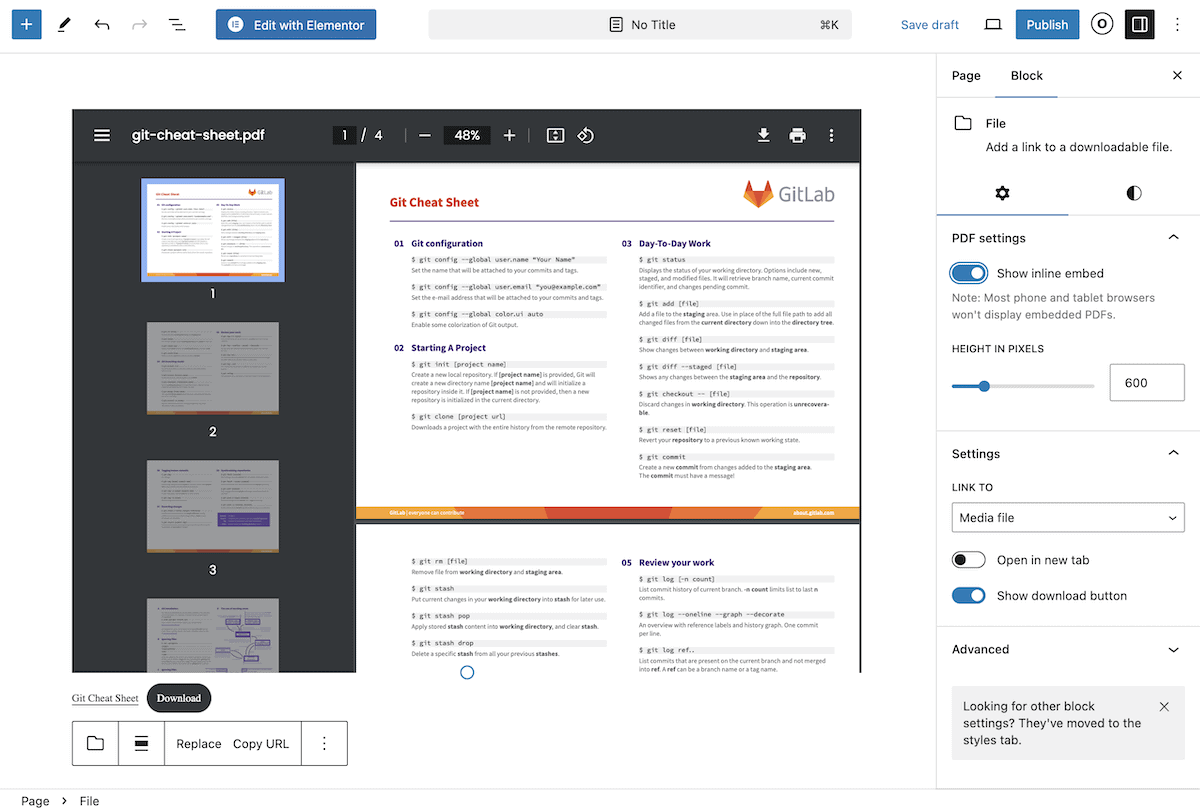Viewport: 1200px width, 812px height.
Task: Click Edit with Elementor button
Action: pyautogui.click(x=296, y=25)
